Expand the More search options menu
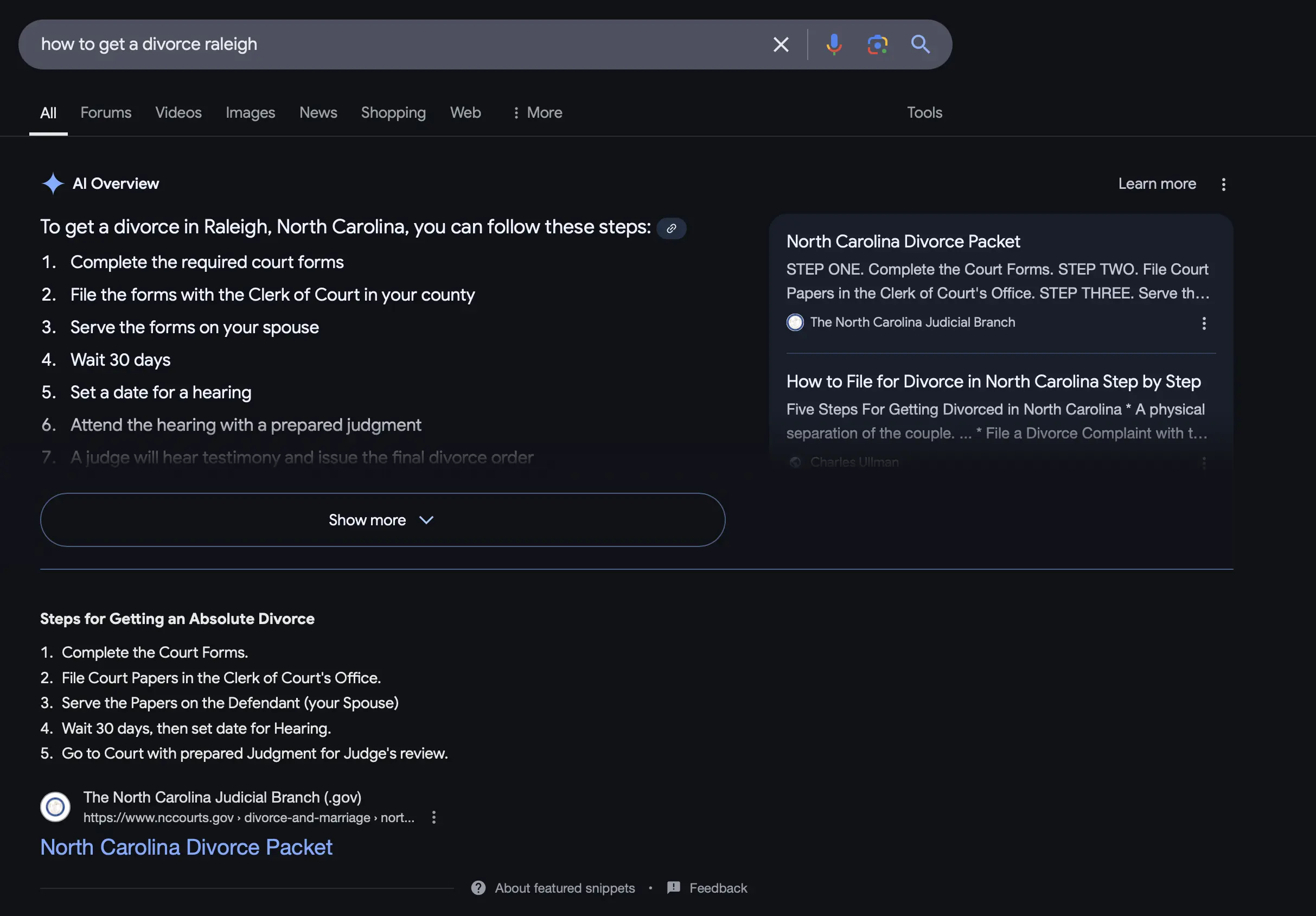The image size is (1316, 916). pyautogui.click(x=537, y=112)
